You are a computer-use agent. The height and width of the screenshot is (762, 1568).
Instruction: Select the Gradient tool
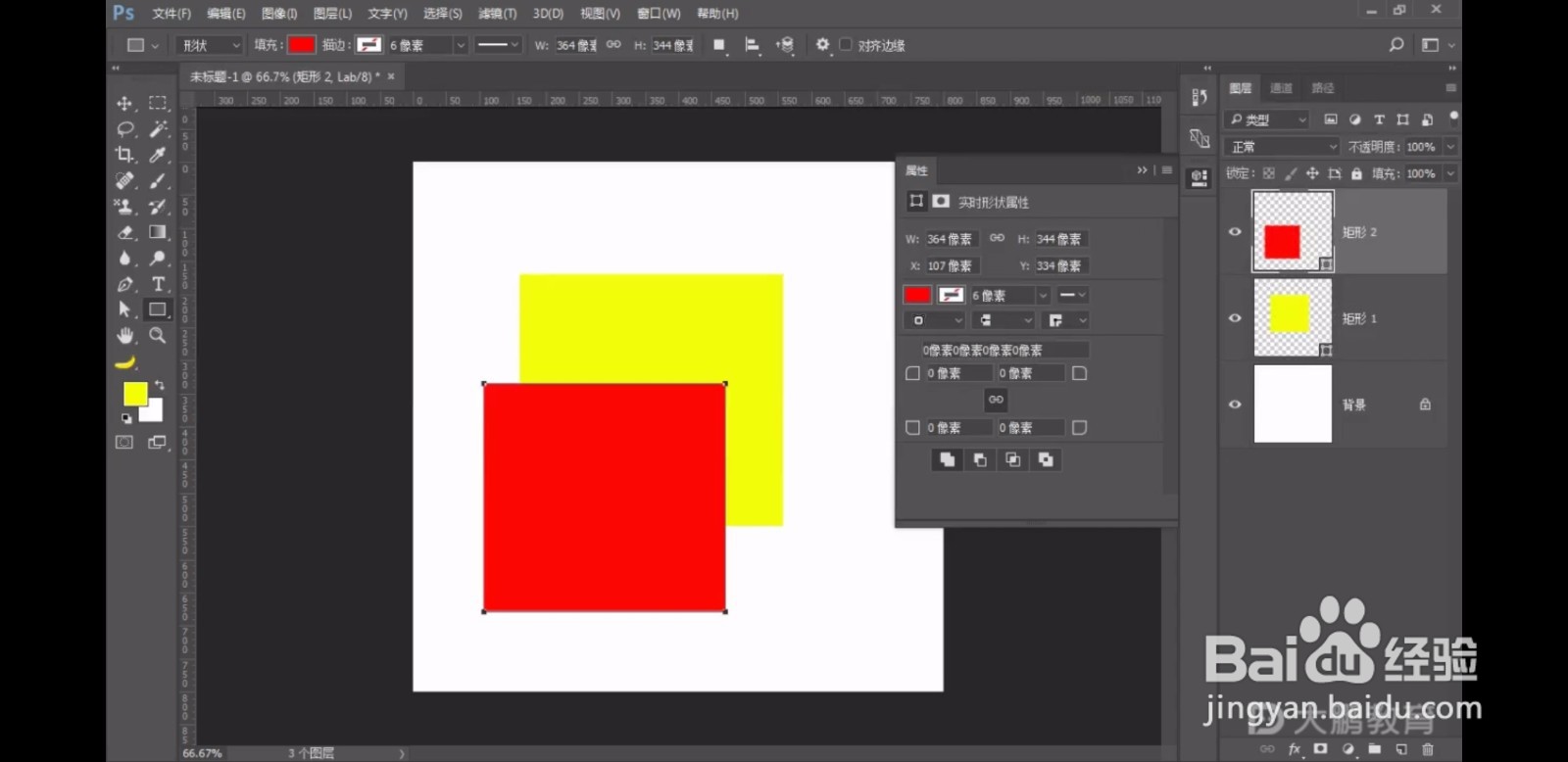tap(157, 232)
